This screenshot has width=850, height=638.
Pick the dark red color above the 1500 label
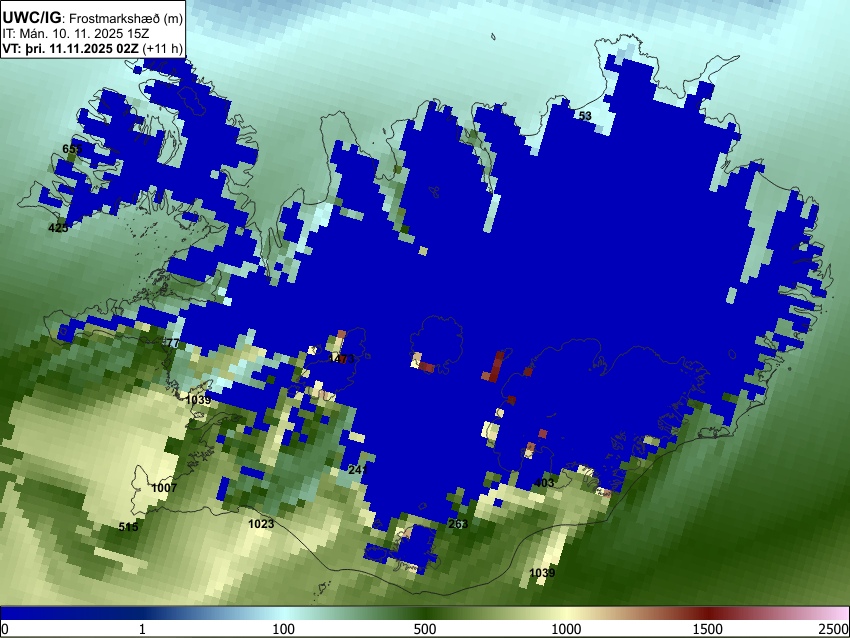coord(708,613)
